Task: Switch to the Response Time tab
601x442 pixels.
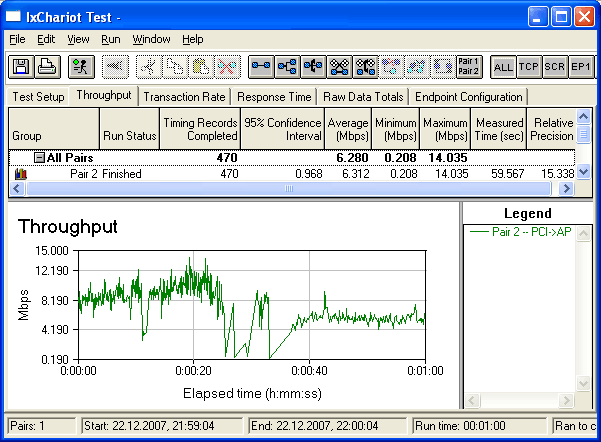Action: (274, 97)
